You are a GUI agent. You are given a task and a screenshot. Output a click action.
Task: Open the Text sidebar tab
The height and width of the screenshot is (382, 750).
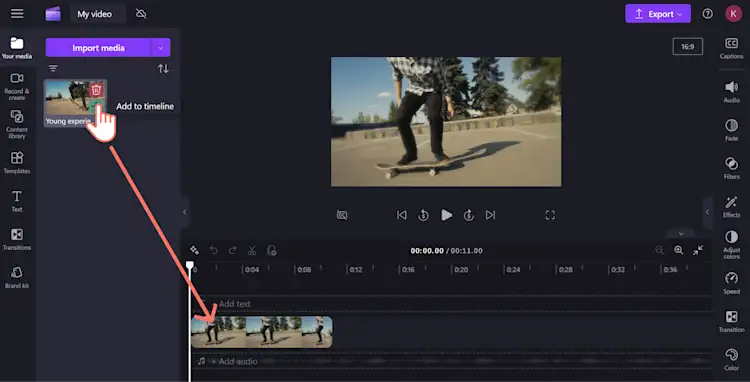[17, 201]
